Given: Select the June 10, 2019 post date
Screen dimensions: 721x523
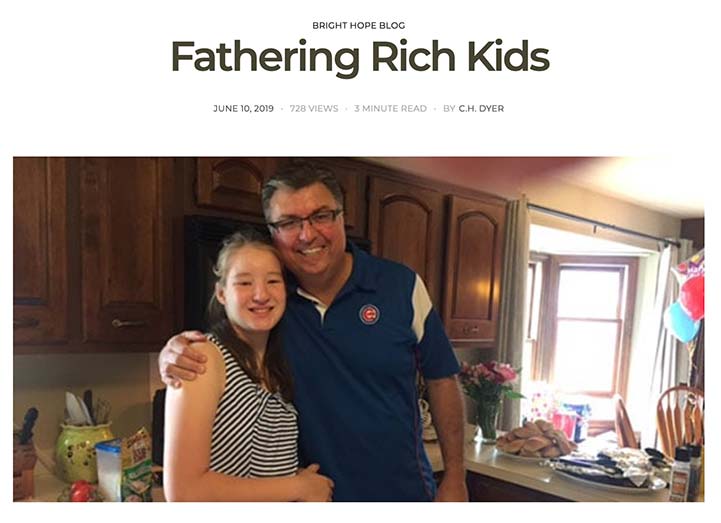Looking at the screenshot, I should pos(243,109).
